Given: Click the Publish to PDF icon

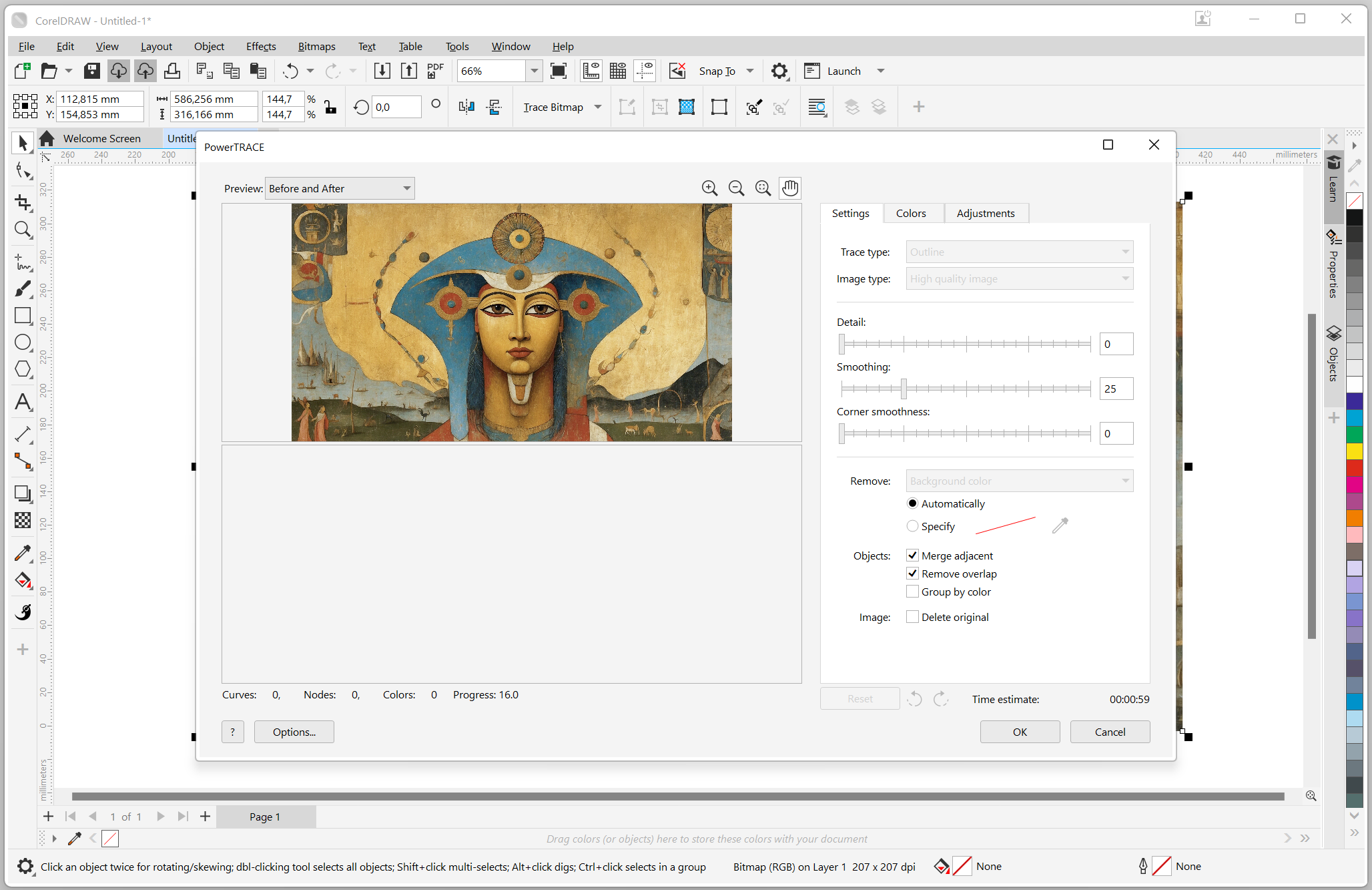Looking at the screenshot, I should [435, 71].
